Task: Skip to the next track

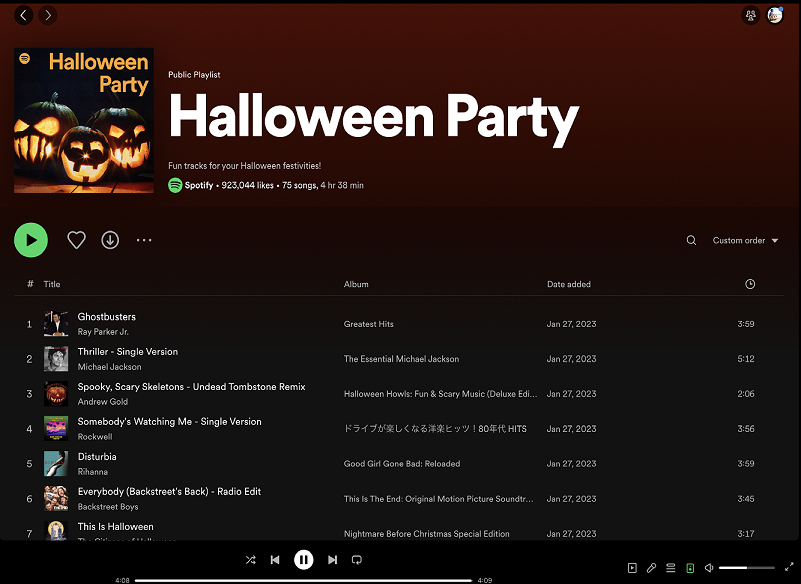Action: 332,559
